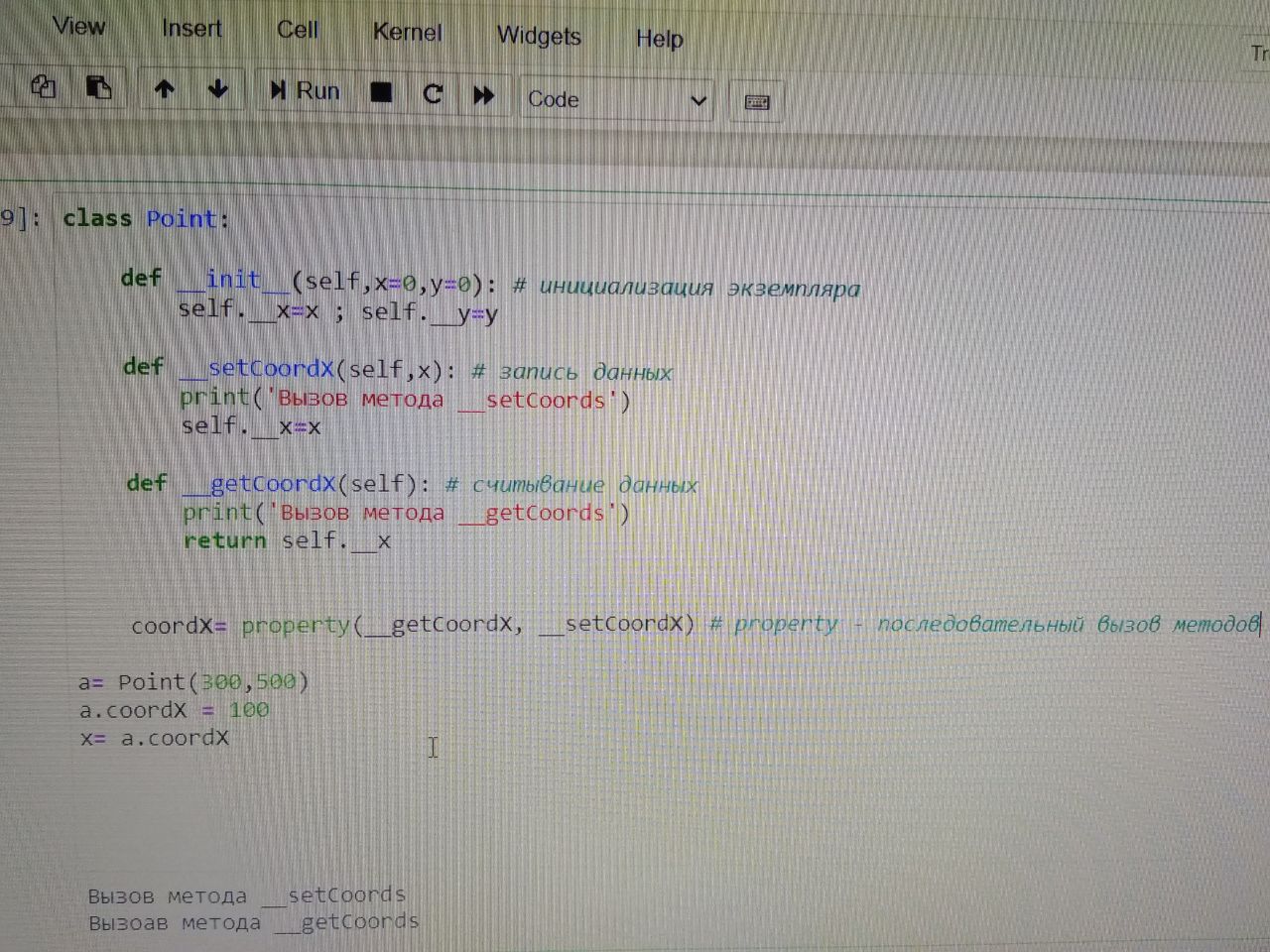Viewport: 1270px width, 952px height.
Task: Open the Insert menu
Action: 191,28
